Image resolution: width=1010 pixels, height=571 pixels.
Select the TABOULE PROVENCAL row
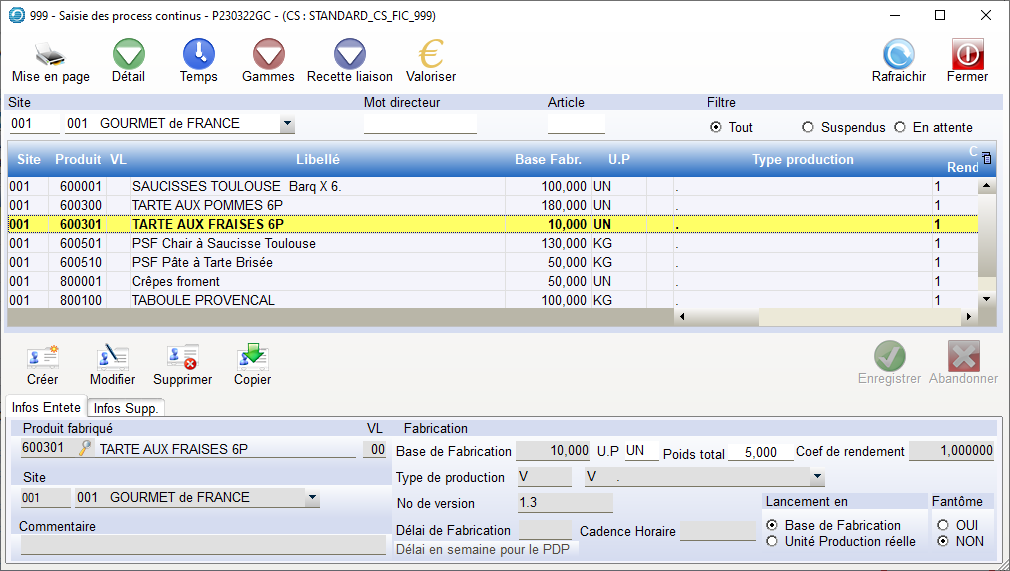tap(204, 300)
